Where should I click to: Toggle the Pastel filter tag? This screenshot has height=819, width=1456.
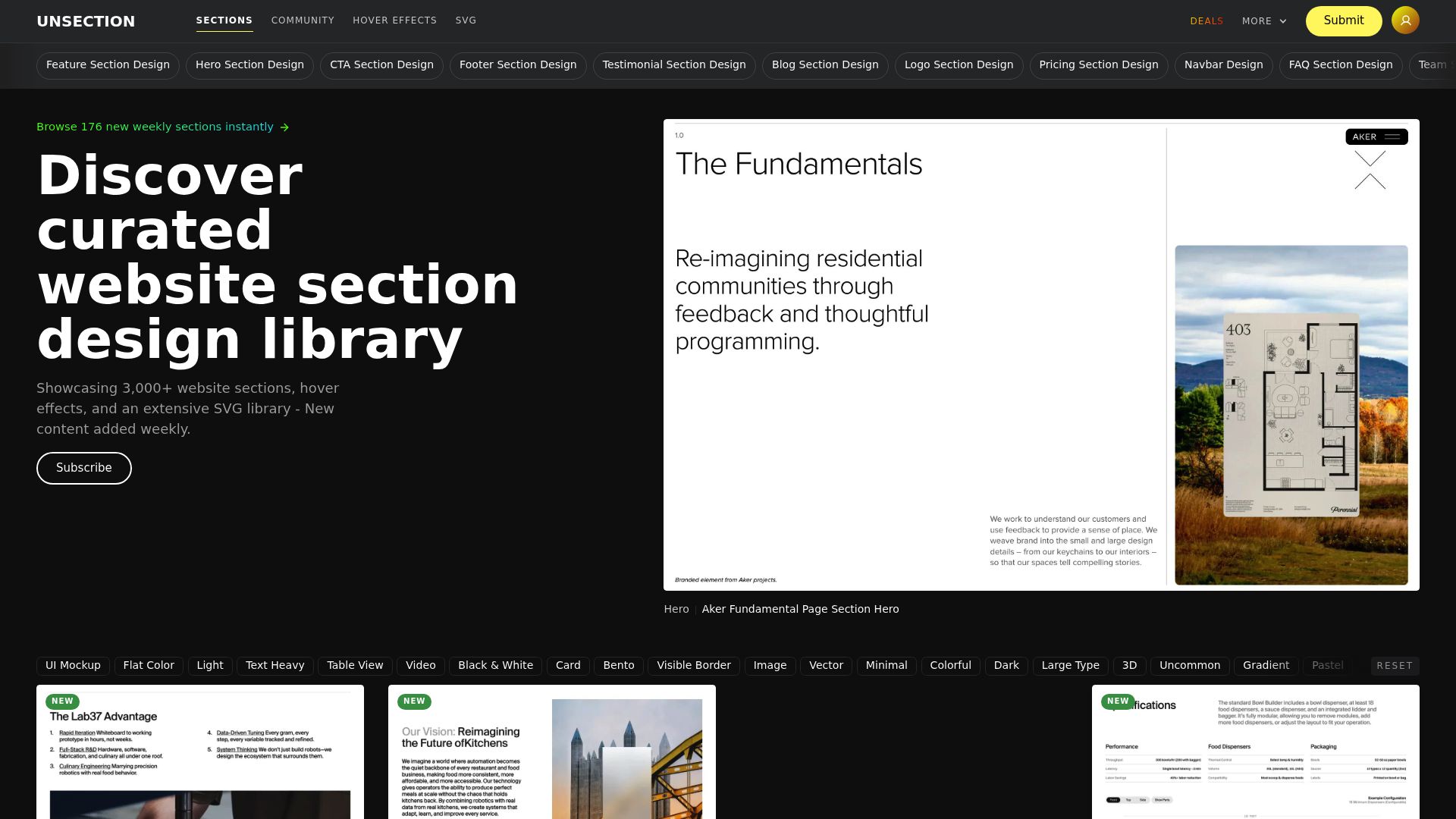[1327, 666]
